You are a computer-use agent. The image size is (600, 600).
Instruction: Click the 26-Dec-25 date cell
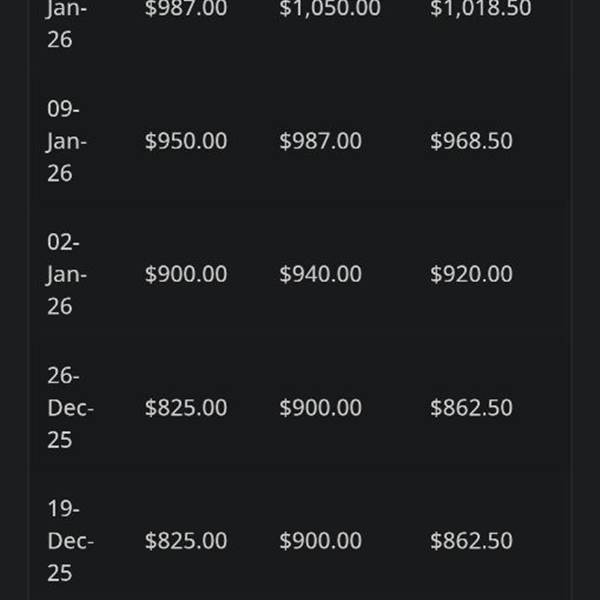click(70, 408)
